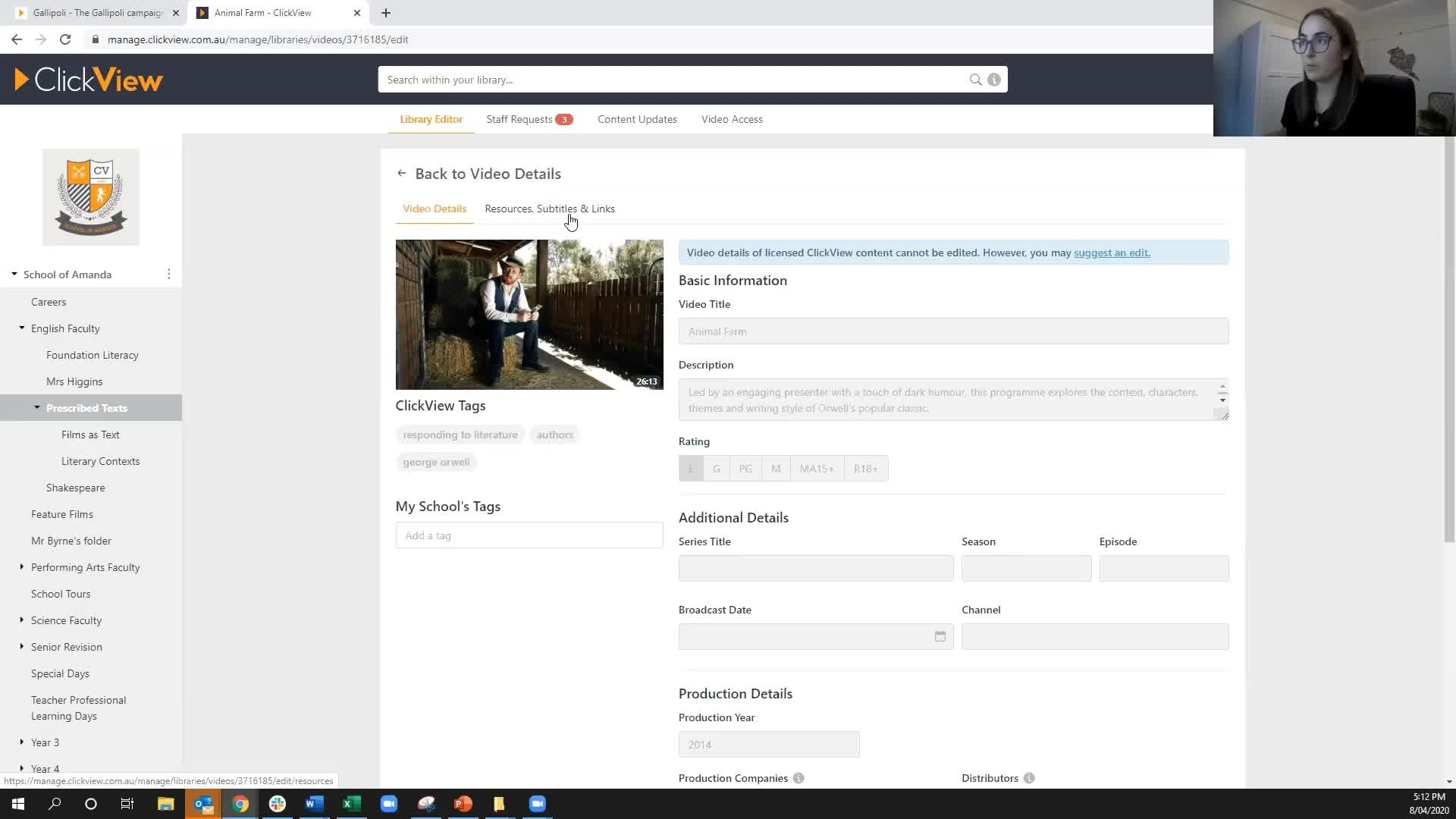Click the School of Amanda options icon
The image size is (1456, 819).
(168, 274)
